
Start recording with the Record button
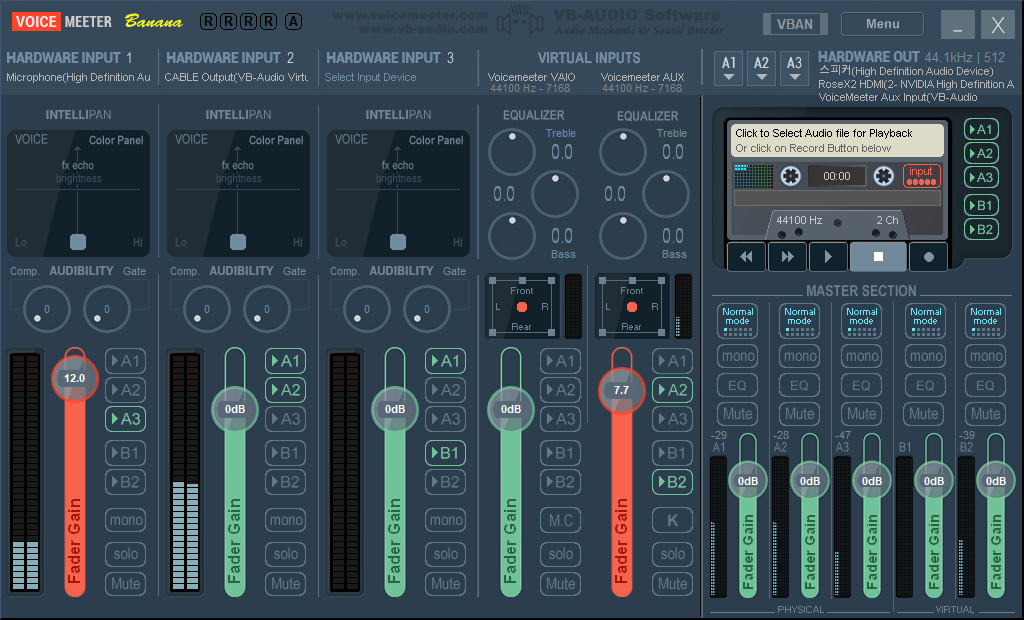(x=928, y=257)
